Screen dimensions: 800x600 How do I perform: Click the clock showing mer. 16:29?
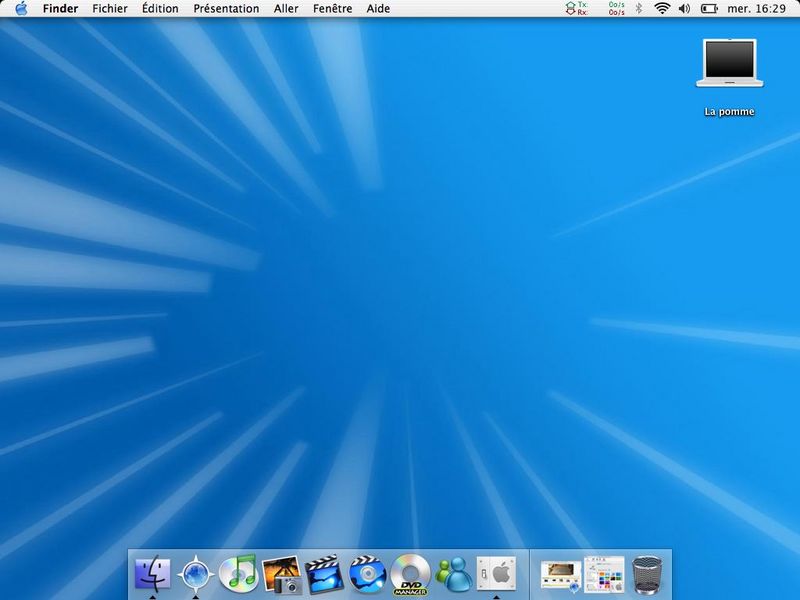point(756,9)
